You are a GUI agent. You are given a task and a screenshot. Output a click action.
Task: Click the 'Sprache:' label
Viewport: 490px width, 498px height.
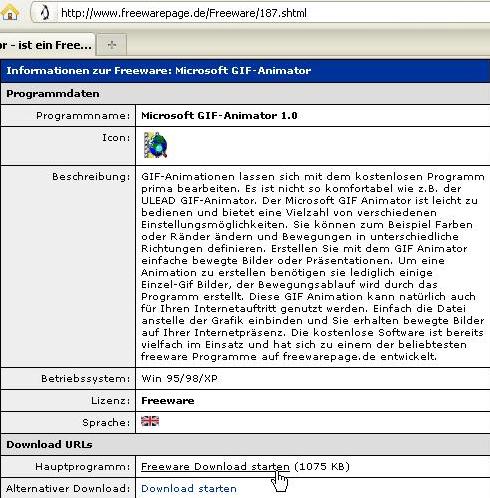(106, 422)
